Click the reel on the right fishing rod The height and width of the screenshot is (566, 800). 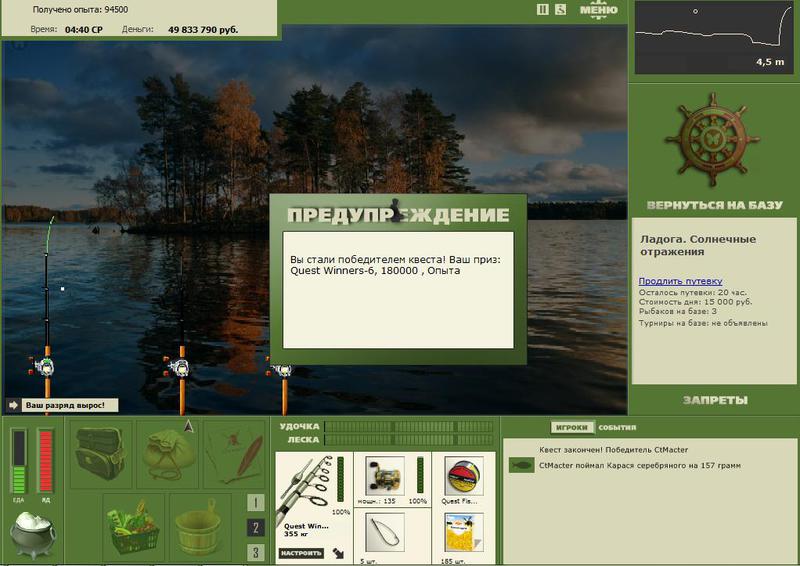pos(282,370)
